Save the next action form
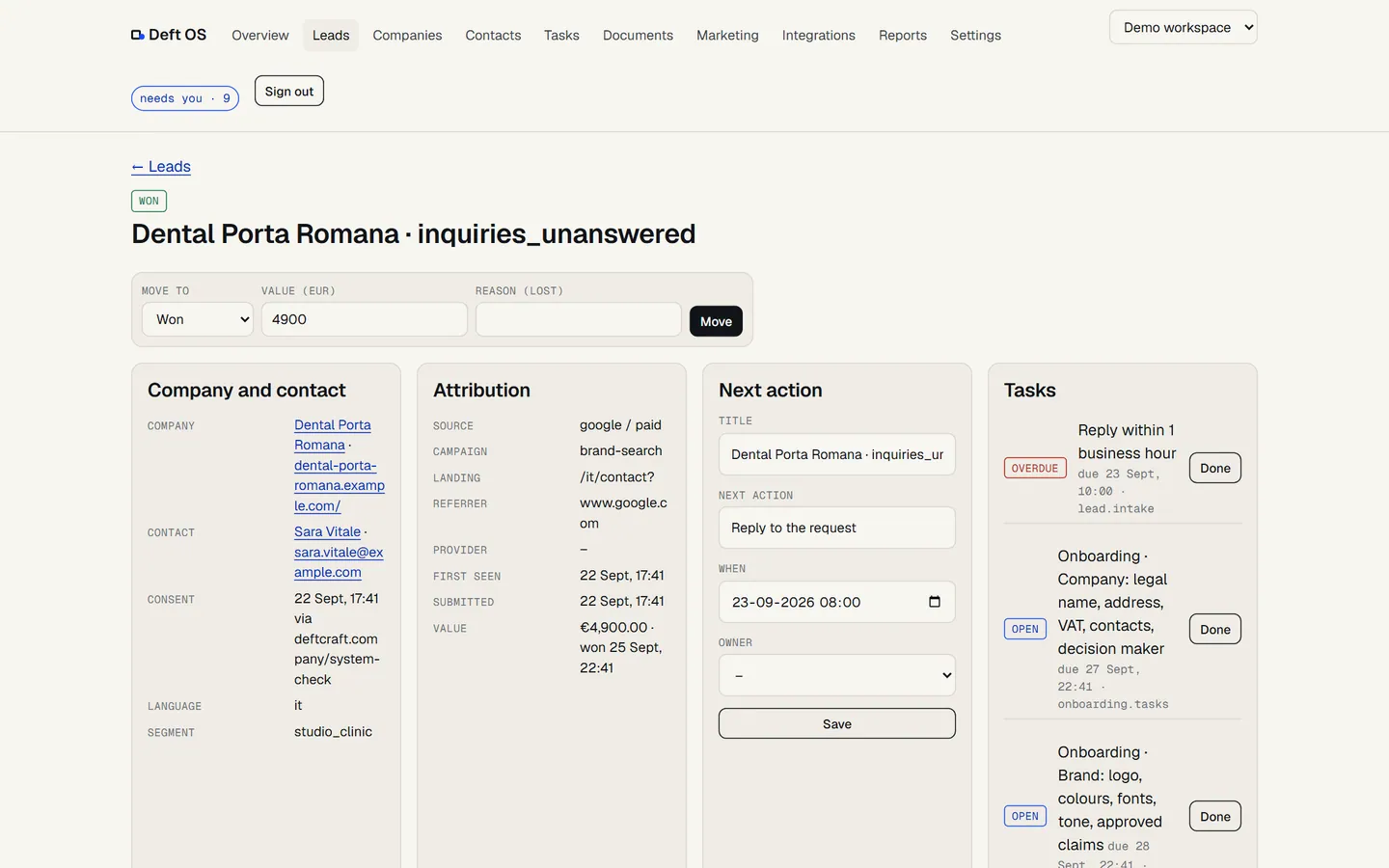The image size is (1389, 868). point(837,723)
